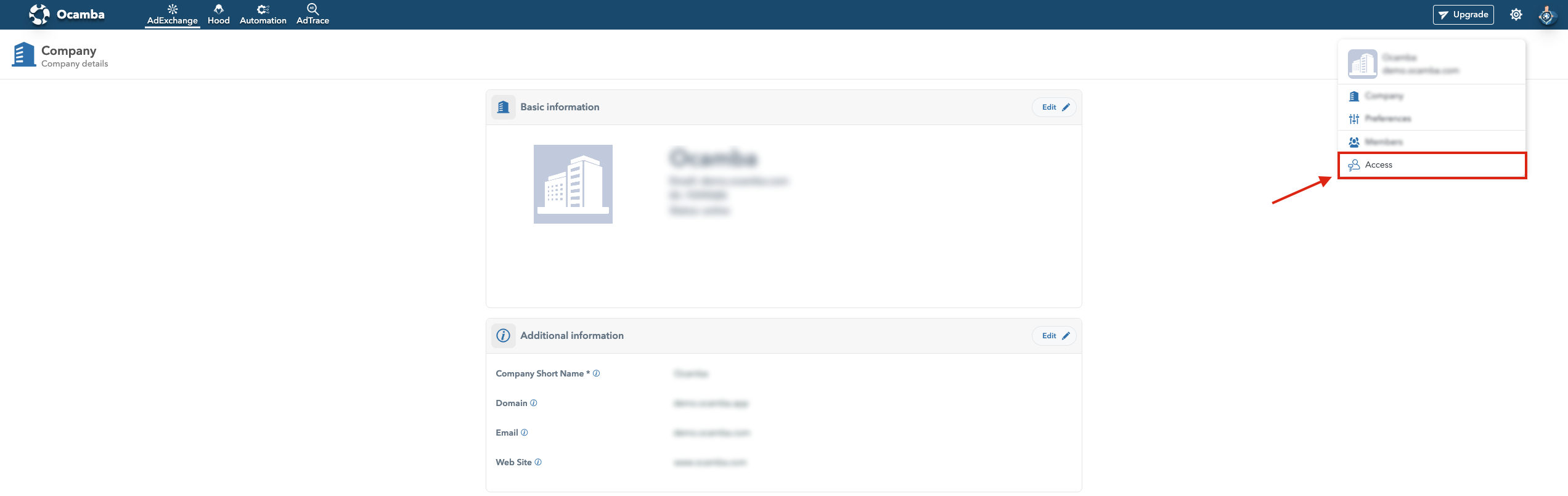The width and height of the screenshot is (1568, 496).
Task: Open the AdTrace section
Action: [312, 14]
